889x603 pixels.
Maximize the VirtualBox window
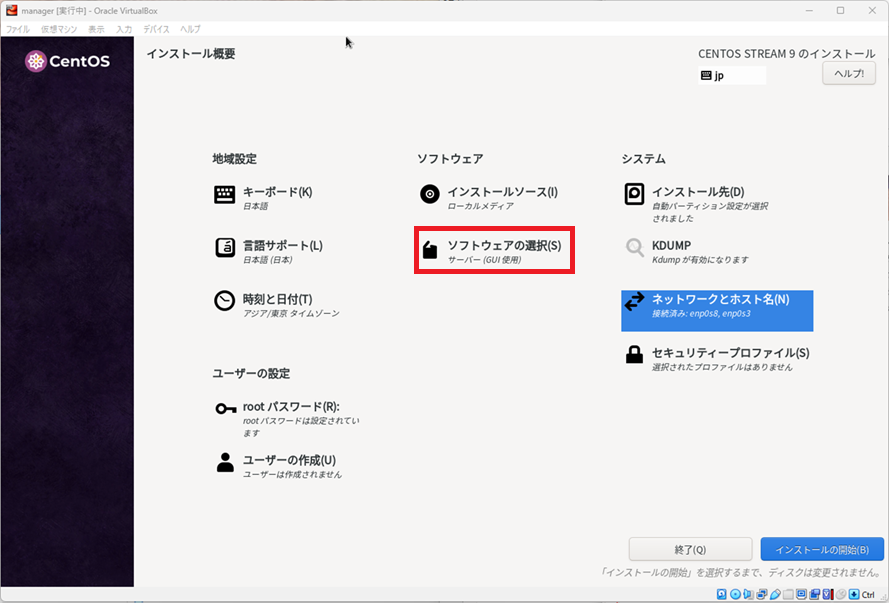[x=840, y=10]
